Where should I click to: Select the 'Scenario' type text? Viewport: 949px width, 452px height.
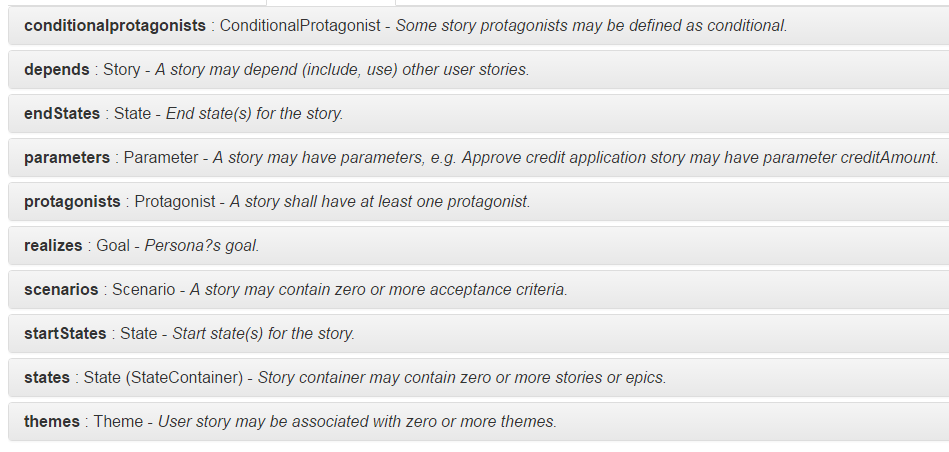(143, 289)
